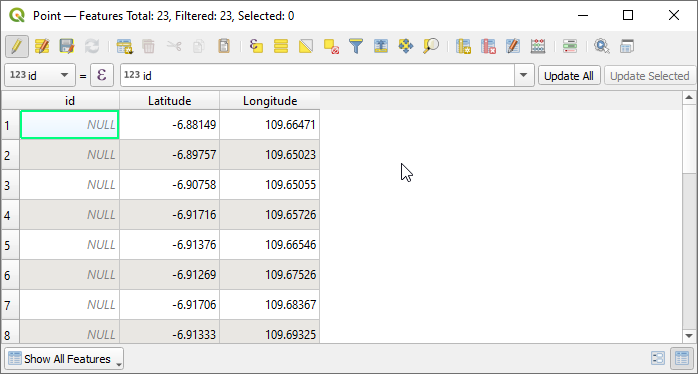
Task: Open actions magnifier-gear icon
Action: (x=602, y=46)
